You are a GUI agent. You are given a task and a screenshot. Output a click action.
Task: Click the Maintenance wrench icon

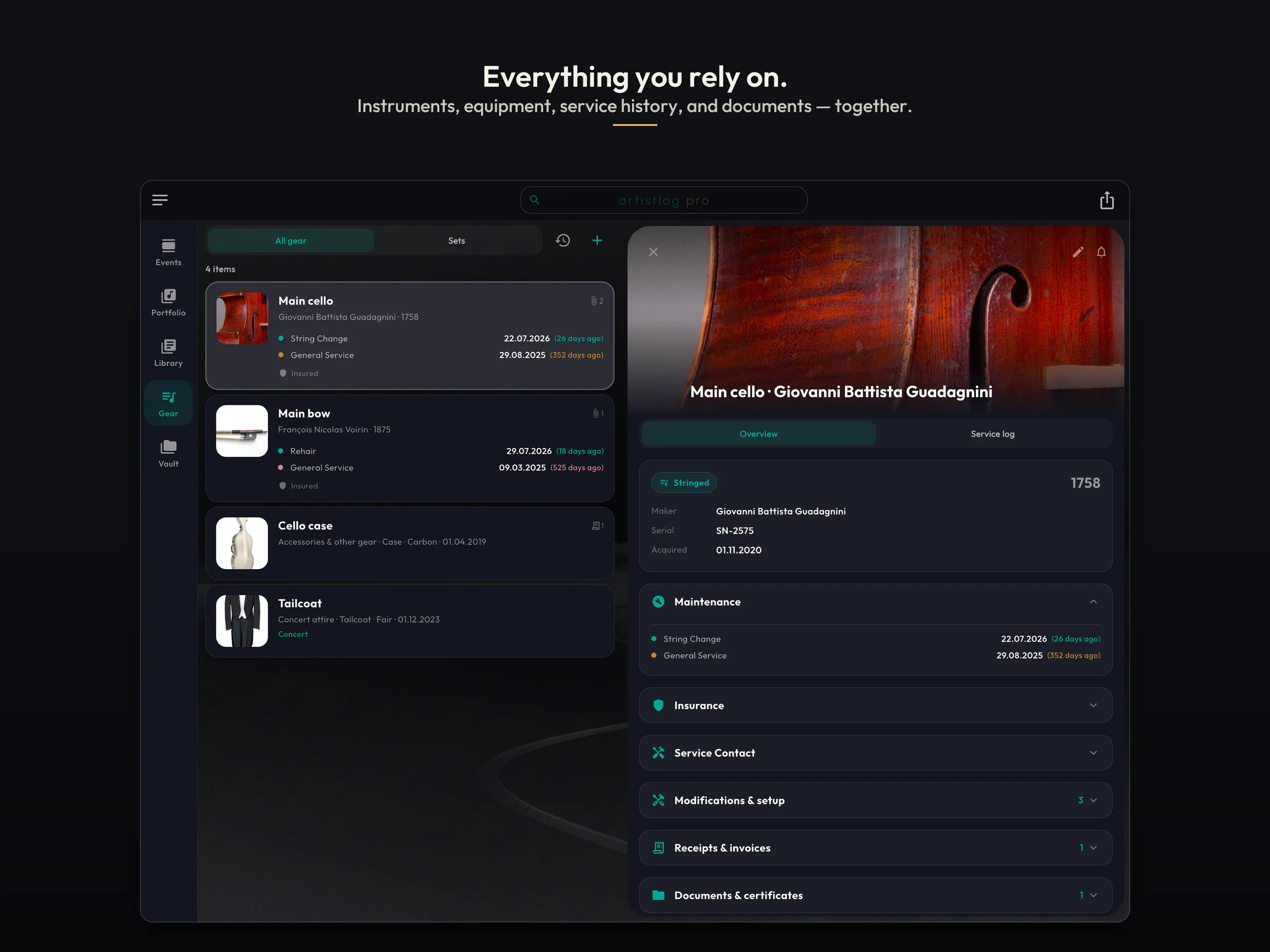(x=659, y=601)
